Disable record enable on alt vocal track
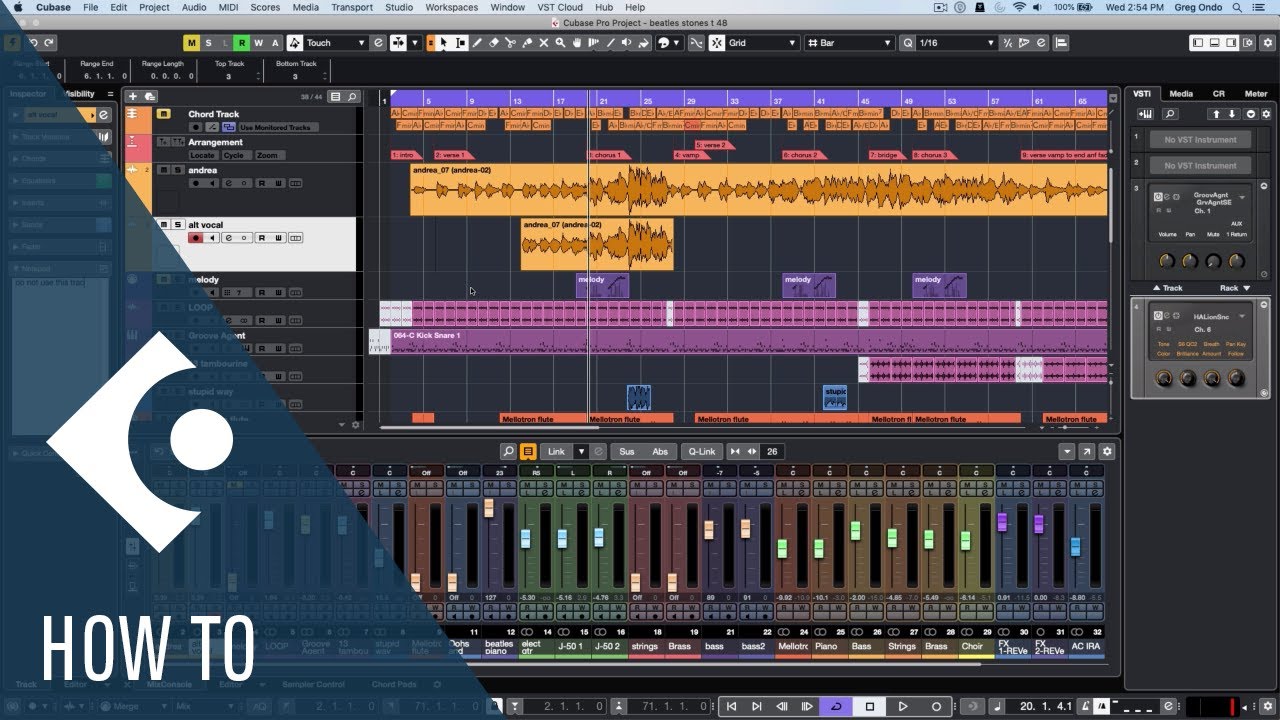1280x720 pixels. [195, 238]
